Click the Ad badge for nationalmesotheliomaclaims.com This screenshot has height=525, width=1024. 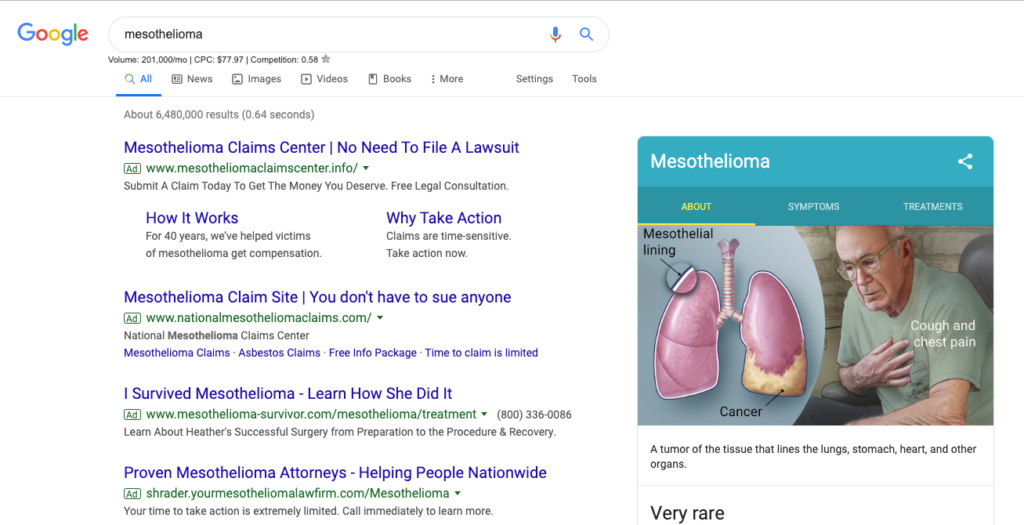pos(133,319)
